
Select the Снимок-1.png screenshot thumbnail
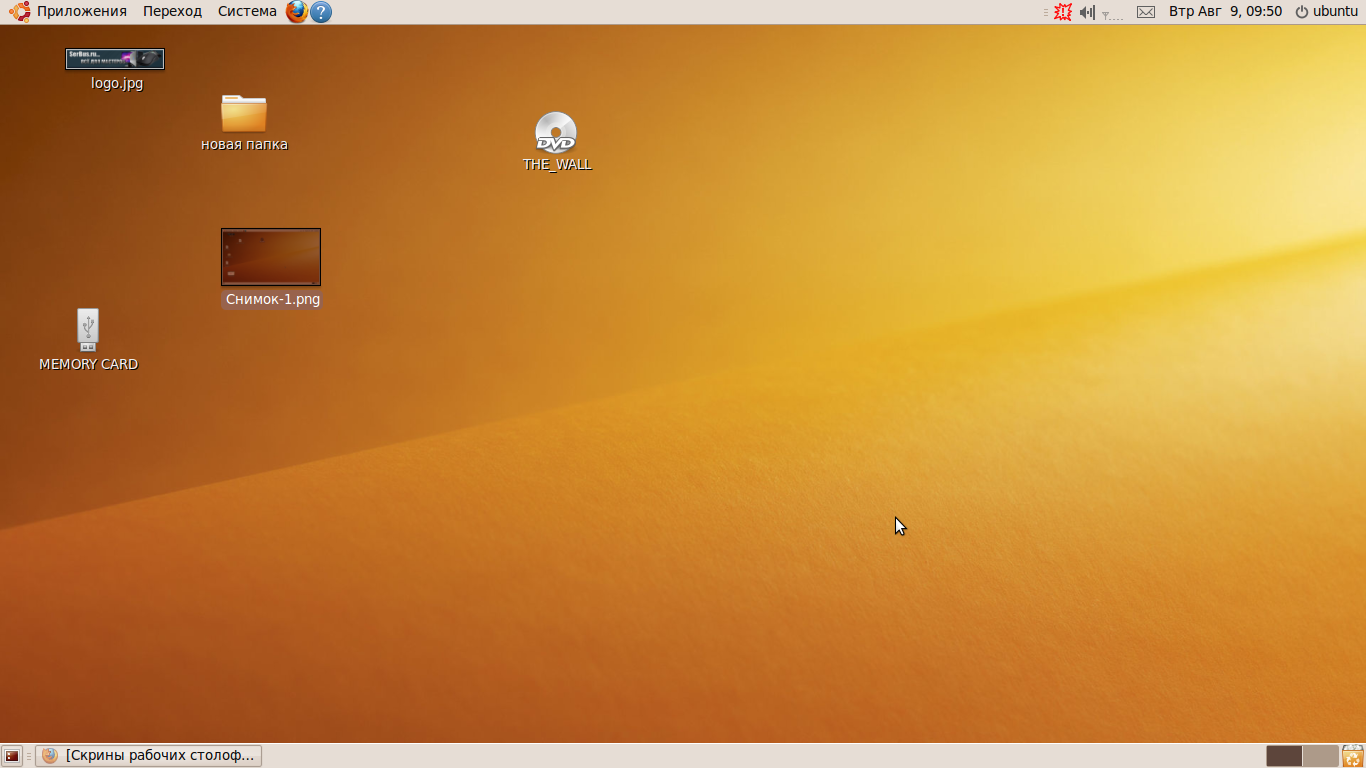click(271, 257)
